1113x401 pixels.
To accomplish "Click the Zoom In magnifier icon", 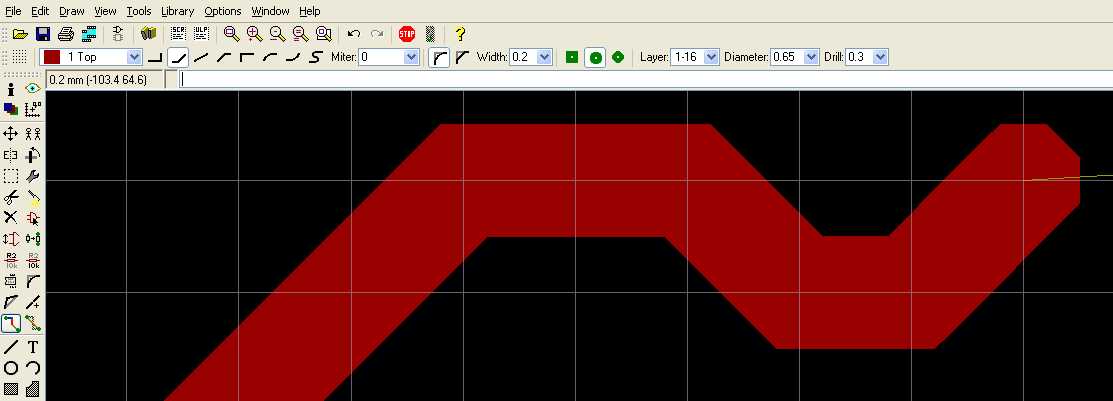I will coord(254,34).
